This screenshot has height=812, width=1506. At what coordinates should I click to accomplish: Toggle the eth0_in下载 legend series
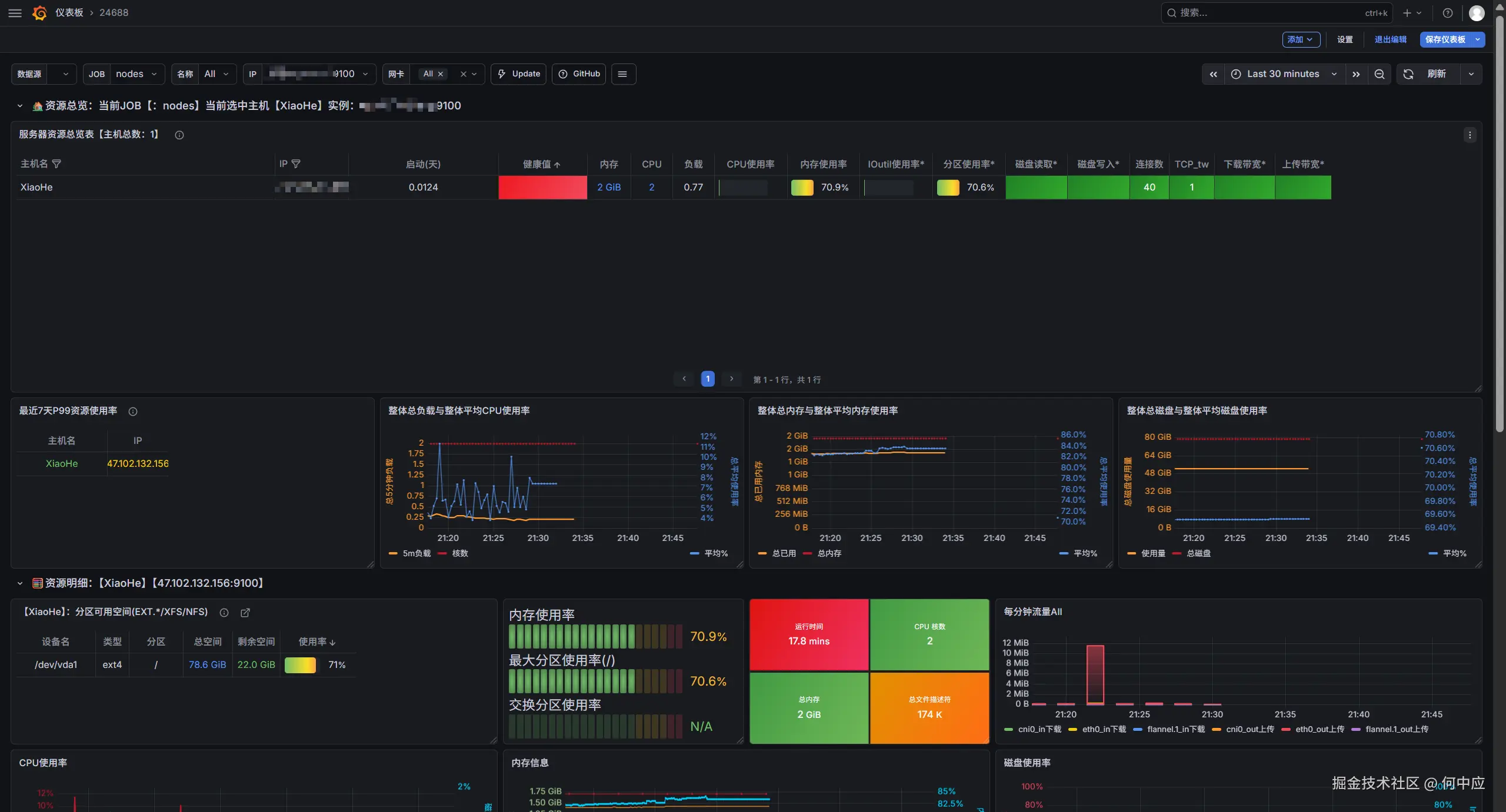[1103, 729]
